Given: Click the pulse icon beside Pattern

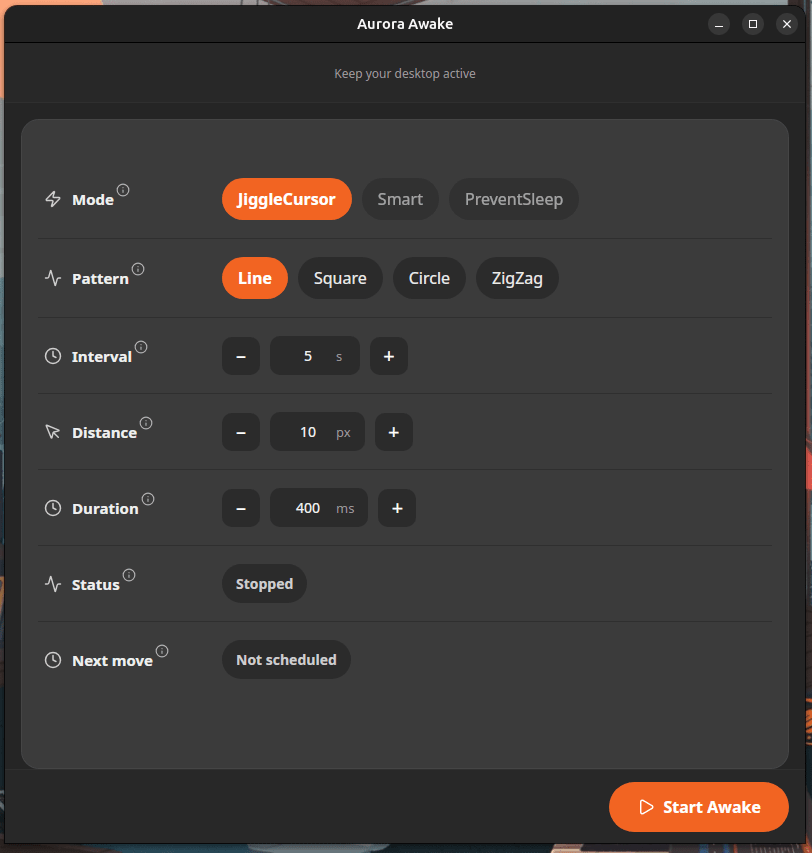Looking at the screenshot, I should [x=53, y=278].
